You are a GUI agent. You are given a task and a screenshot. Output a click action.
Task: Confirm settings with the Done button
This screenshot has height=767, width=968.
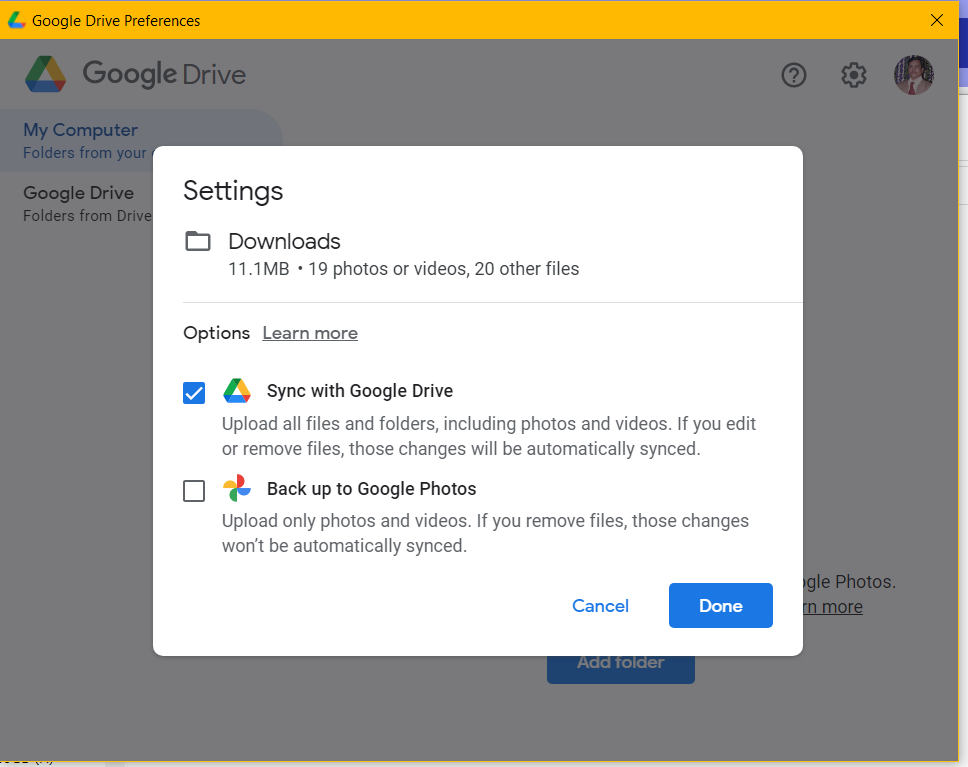tap(720, 606)
